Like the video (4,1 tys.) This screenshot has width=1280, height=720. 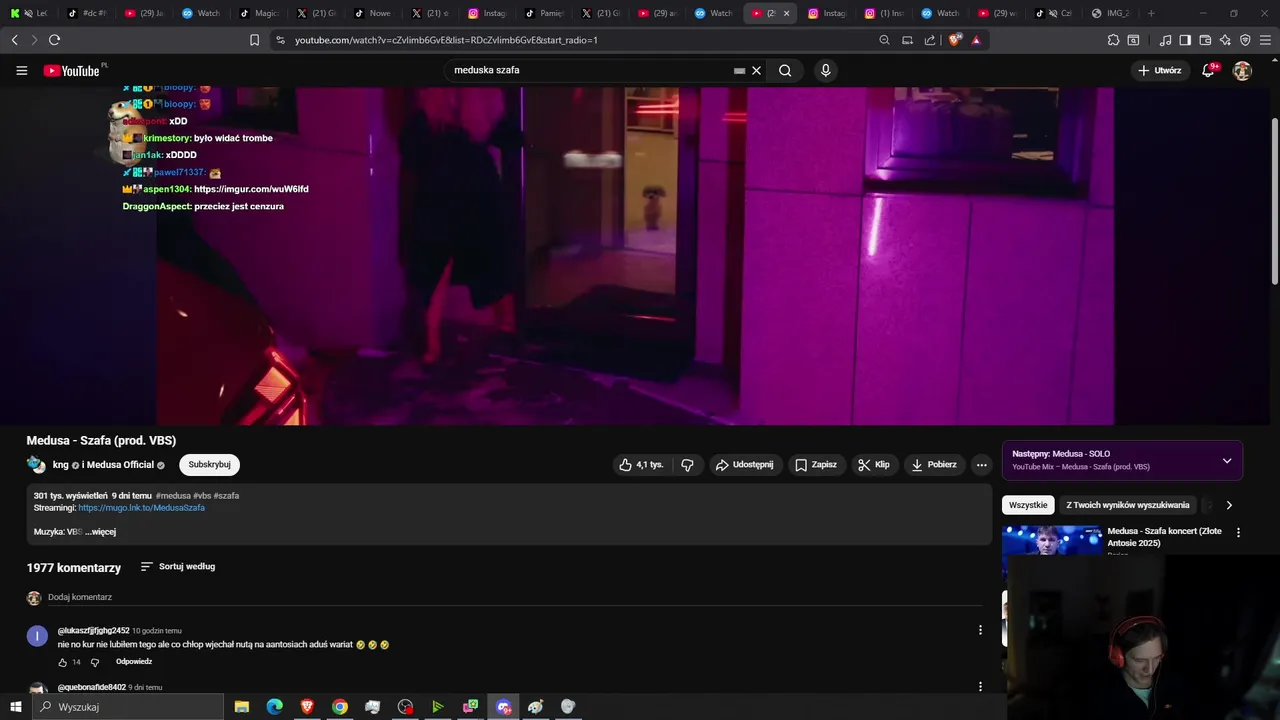point(641,464)
